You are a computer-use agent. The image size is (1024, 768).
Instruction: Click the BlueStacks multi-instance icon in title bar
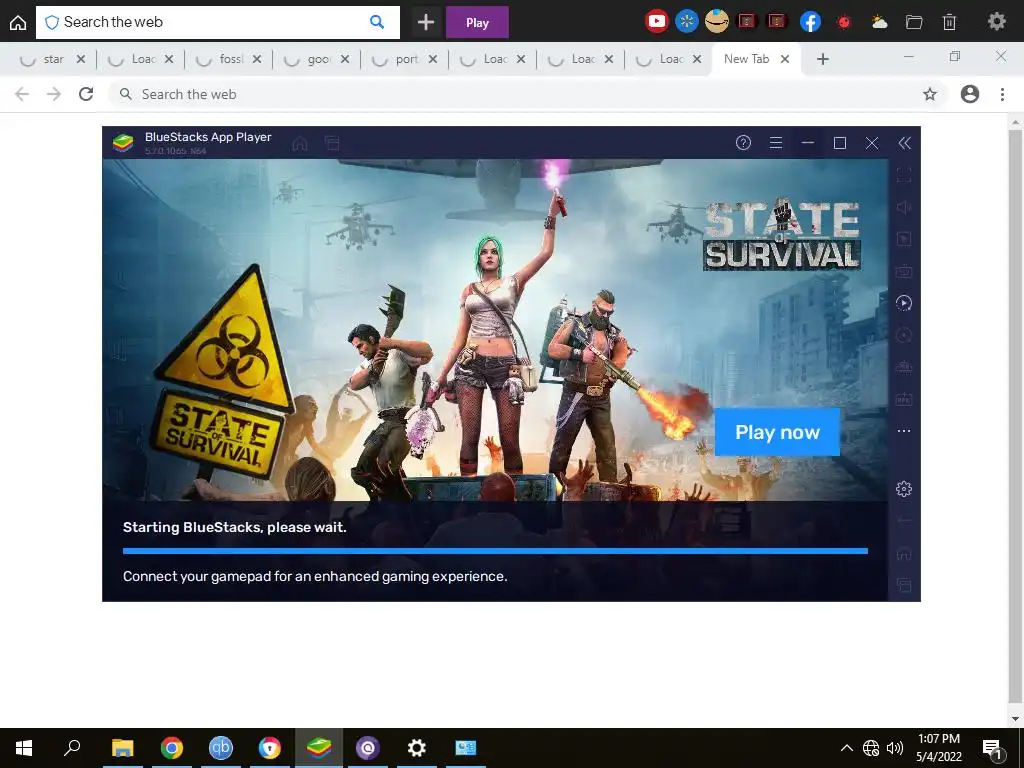click(x=332, y=143)
